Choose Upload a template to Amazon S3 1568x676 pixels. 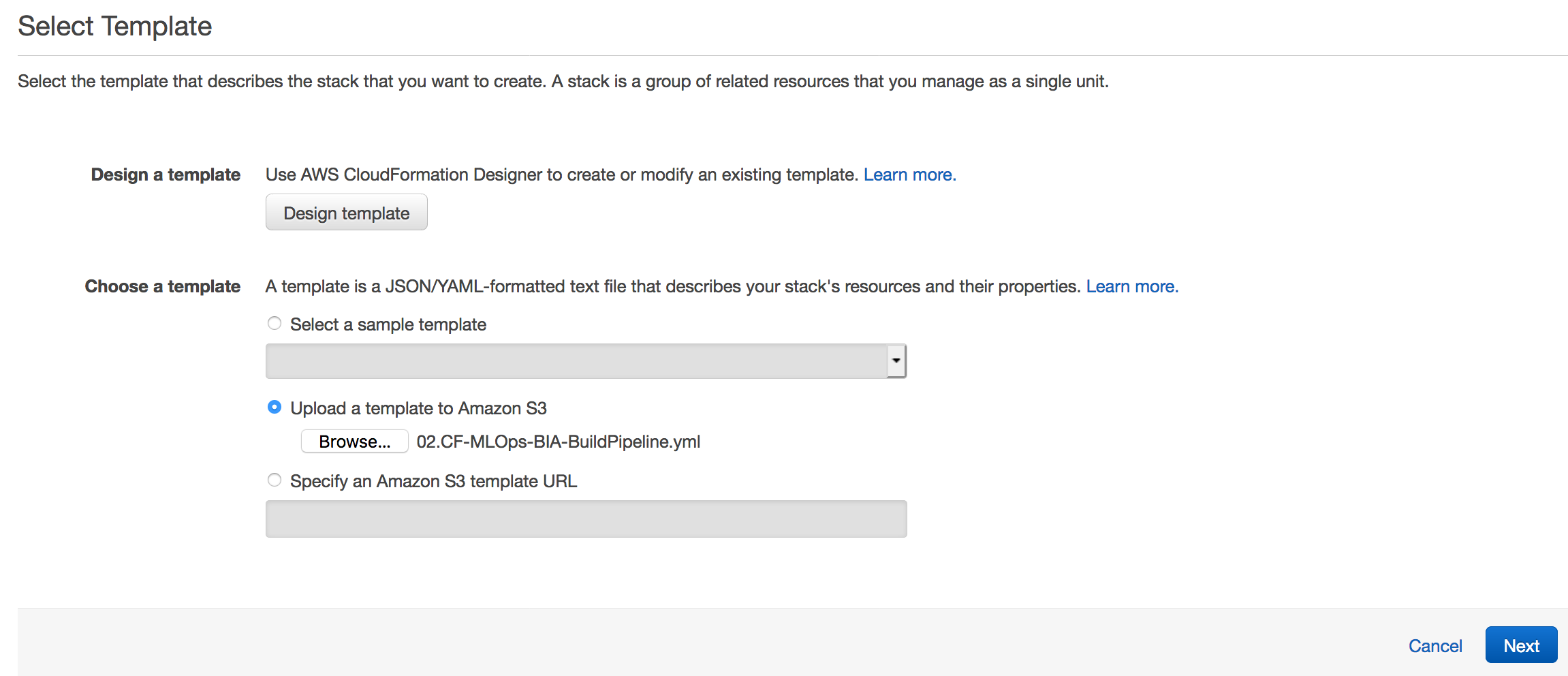click(x=275, y=408)
